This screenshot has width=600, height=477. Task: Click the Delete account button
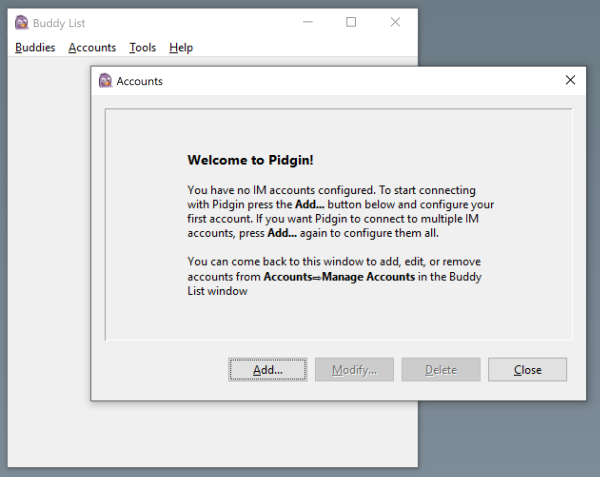pos(441,370)
